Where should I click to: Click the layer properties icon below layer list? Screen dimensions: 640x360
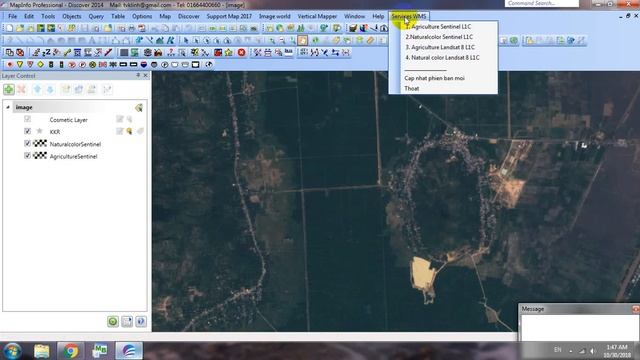click(x=127, y=322)
